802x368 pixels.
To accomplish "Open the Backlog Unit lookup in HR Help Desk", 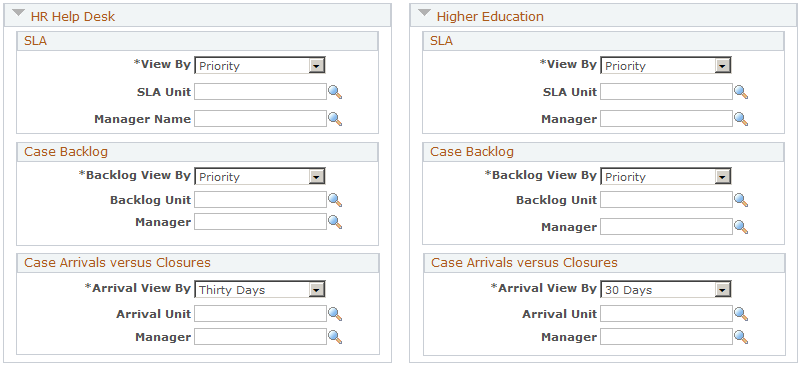I will tap(335, 200).
